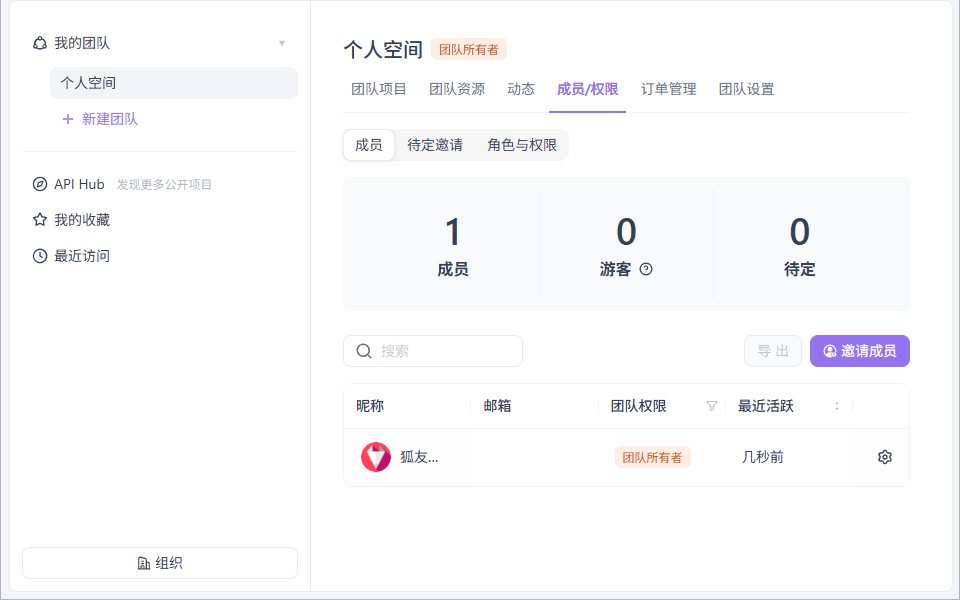Click the 几秒前 cell
This screenshot has width=960, height=600.
(x=763, y=457)
